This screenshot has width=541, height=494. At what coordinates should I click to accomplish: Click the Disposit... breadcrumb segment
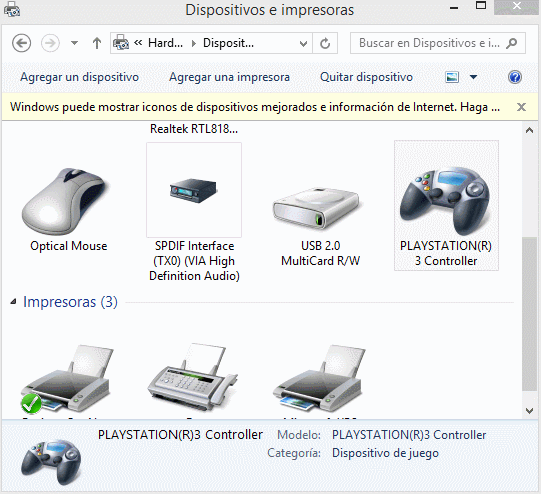(228, 43)
